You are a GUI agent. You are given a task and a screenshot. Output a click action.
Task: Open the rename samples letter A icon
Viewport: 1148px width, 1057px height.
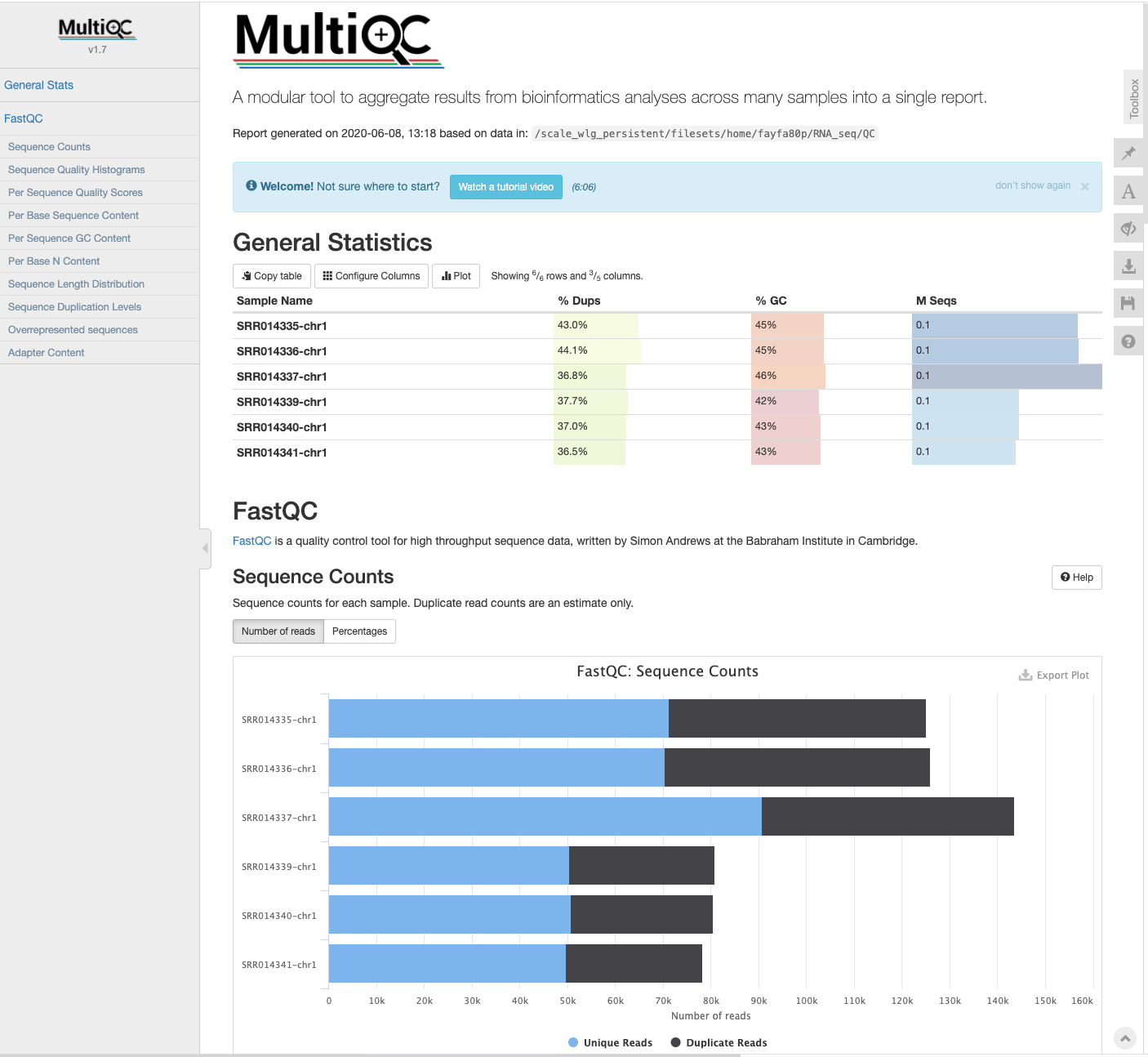click(1128, 191)
